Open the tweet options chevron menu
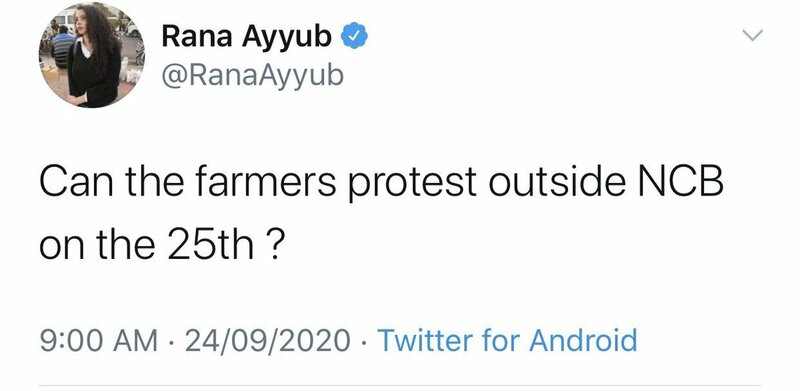This screenshot has height=391, width=800. click(x=753, y=35)
